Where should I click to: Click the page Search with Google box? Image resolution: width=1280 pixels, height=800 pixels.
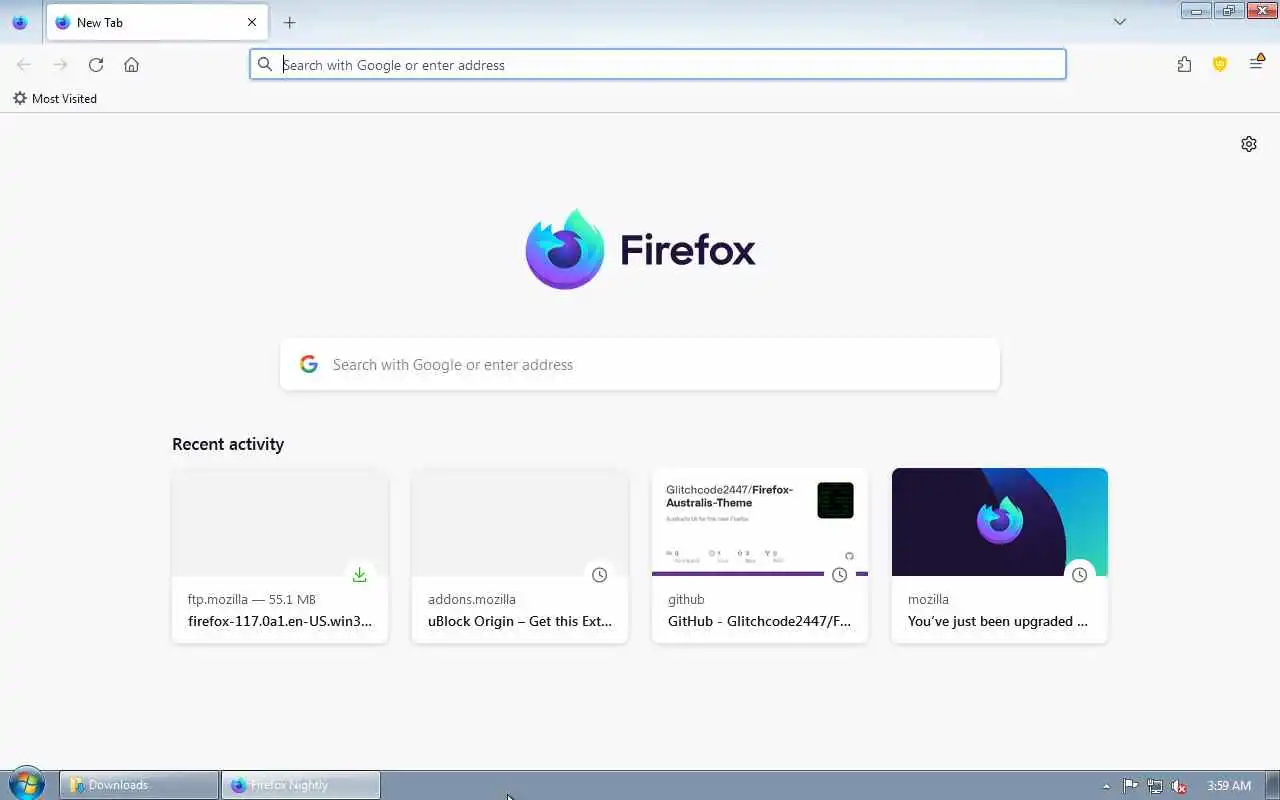(x=640, y=365)
